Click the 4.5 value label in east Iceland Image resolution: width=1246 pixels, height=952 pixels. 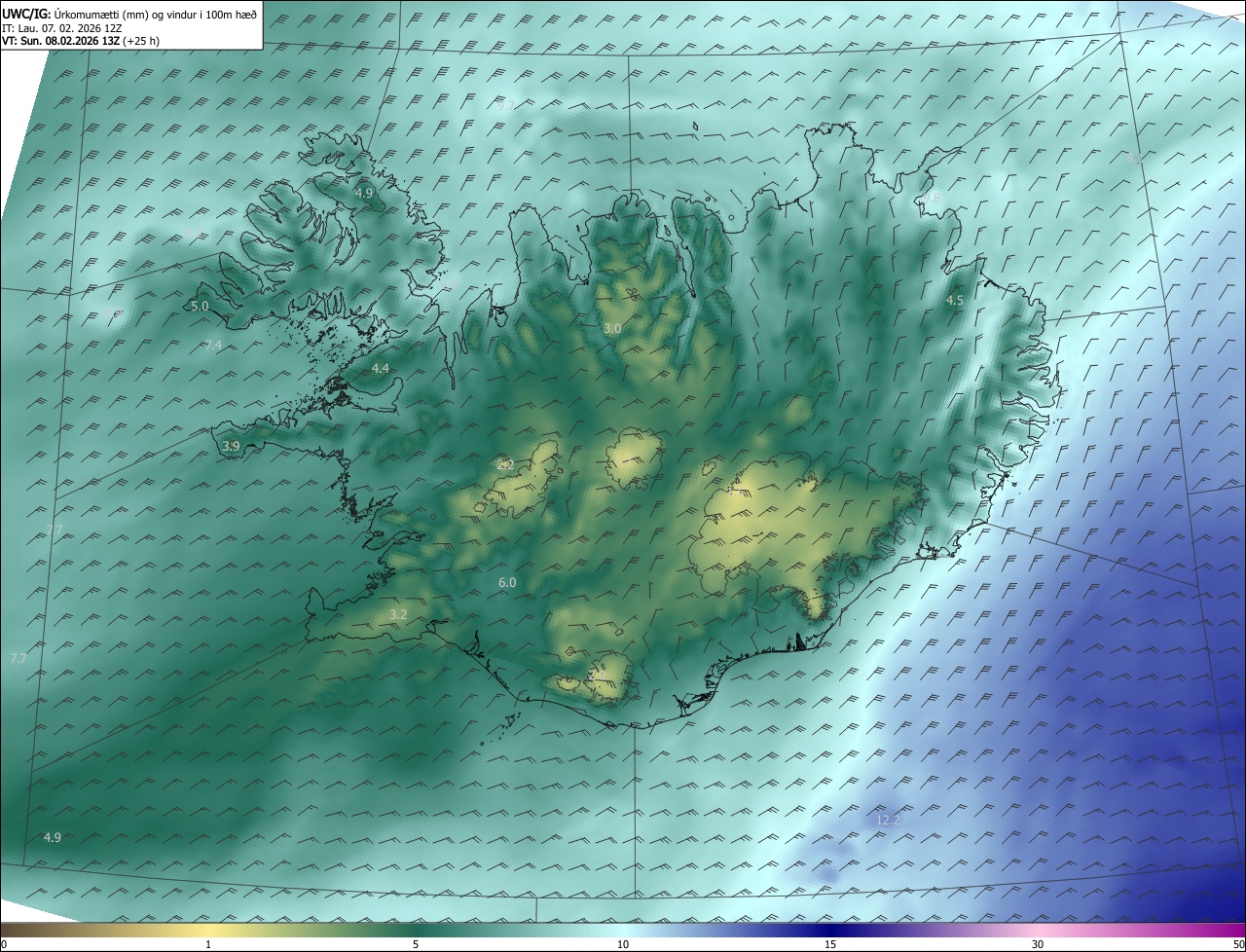pos(955,301)
